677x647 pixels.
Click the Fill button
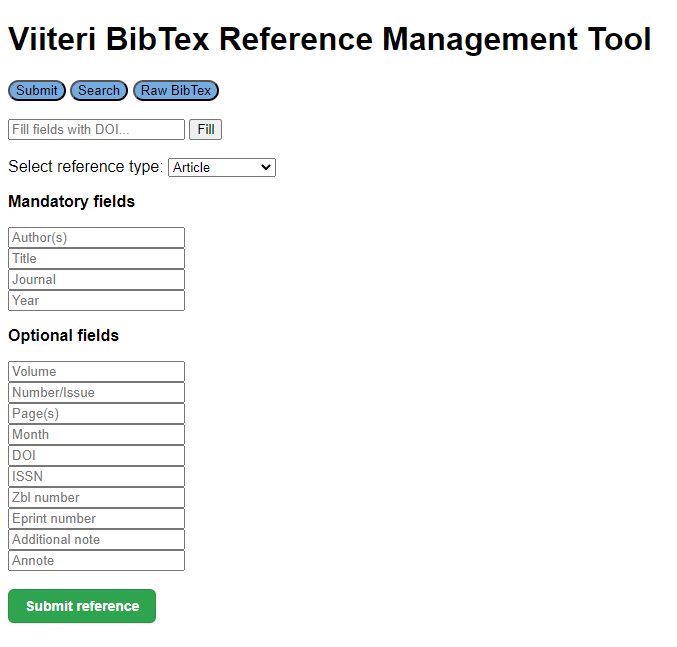coord(205,130)
